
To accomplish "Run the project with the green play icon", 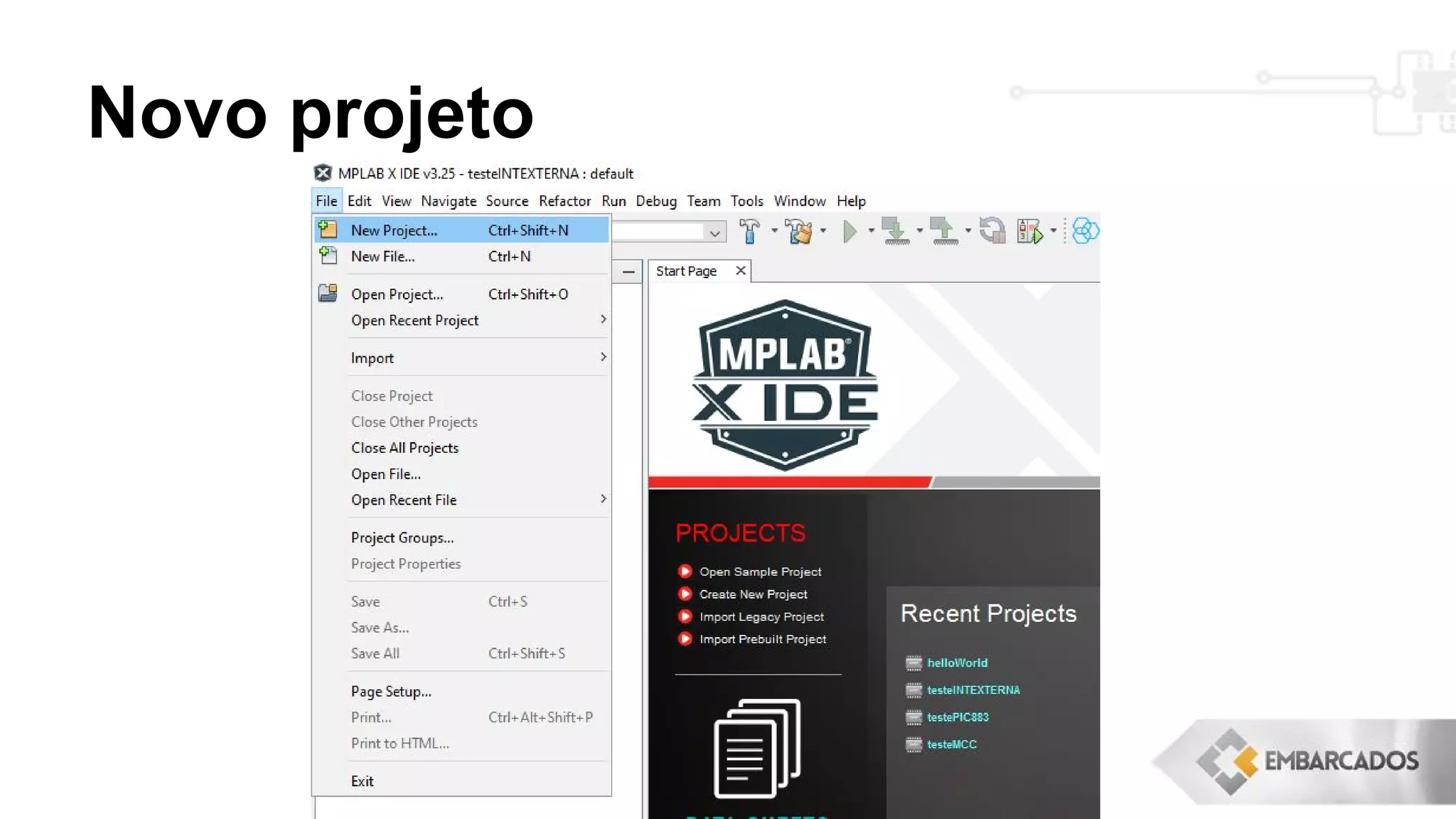I will pyautogui.click(x=850, y=231).
